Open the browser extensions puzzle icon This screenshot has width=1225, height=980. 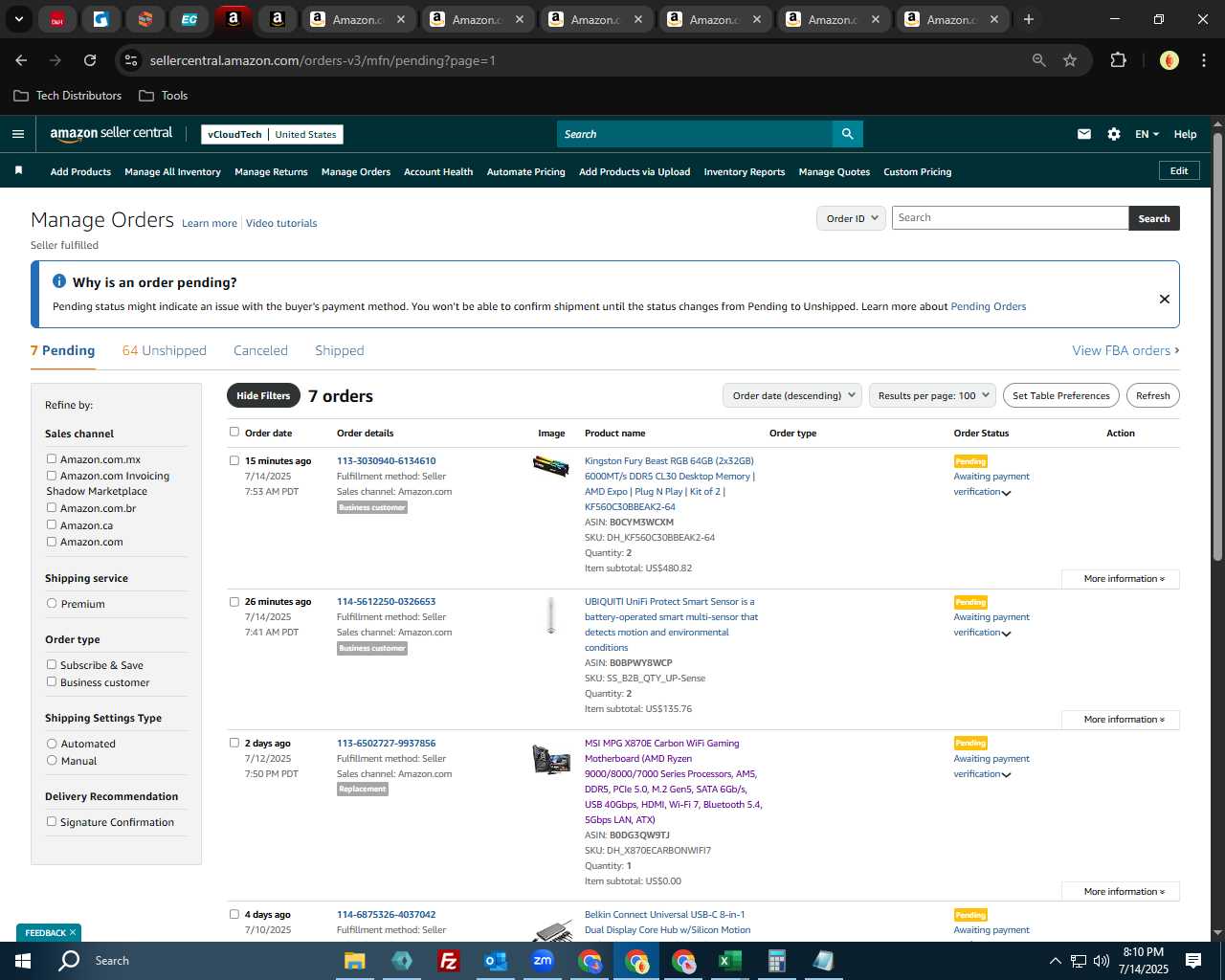click(x=1118, y=60)
